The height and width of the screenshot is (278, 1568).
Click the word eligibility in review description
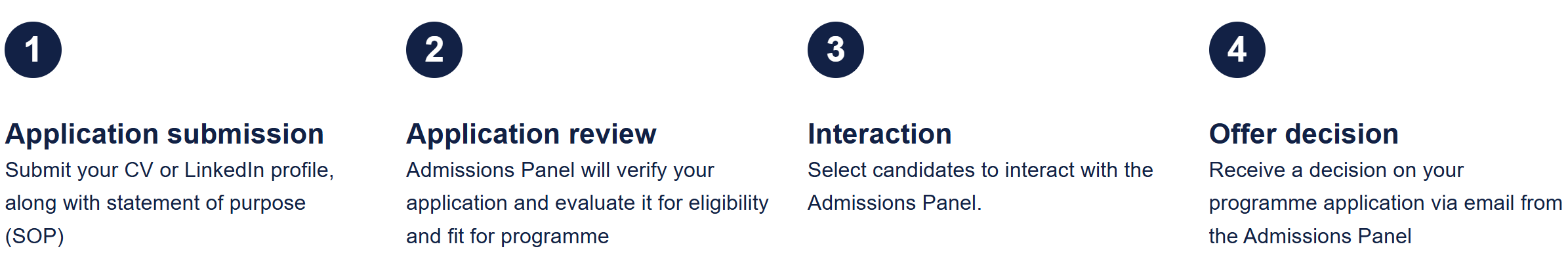click(728, 203)
